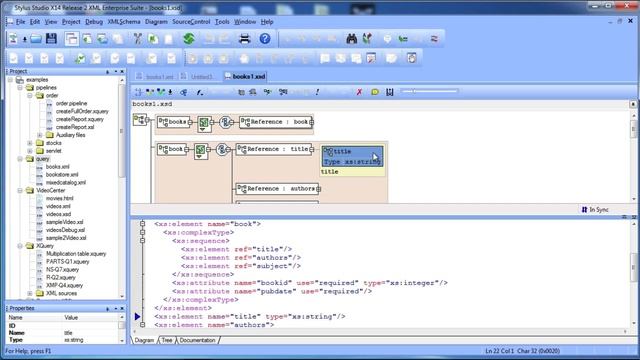
Task: Adjust the diagram zoom slider
Action: point(429,91)
